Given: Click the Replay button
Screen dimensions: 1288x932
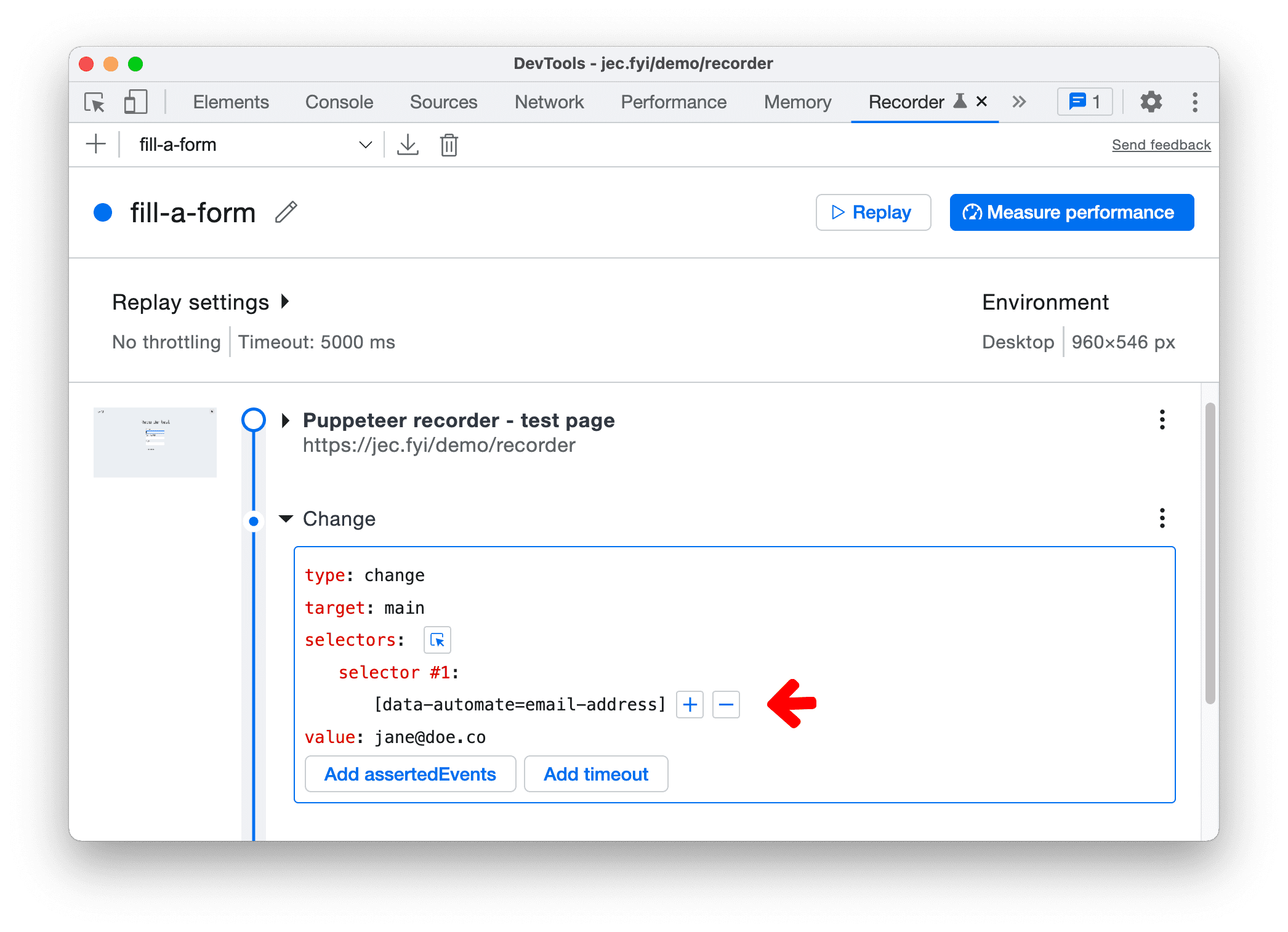Looking at the screenshot, I should [875, 212].
